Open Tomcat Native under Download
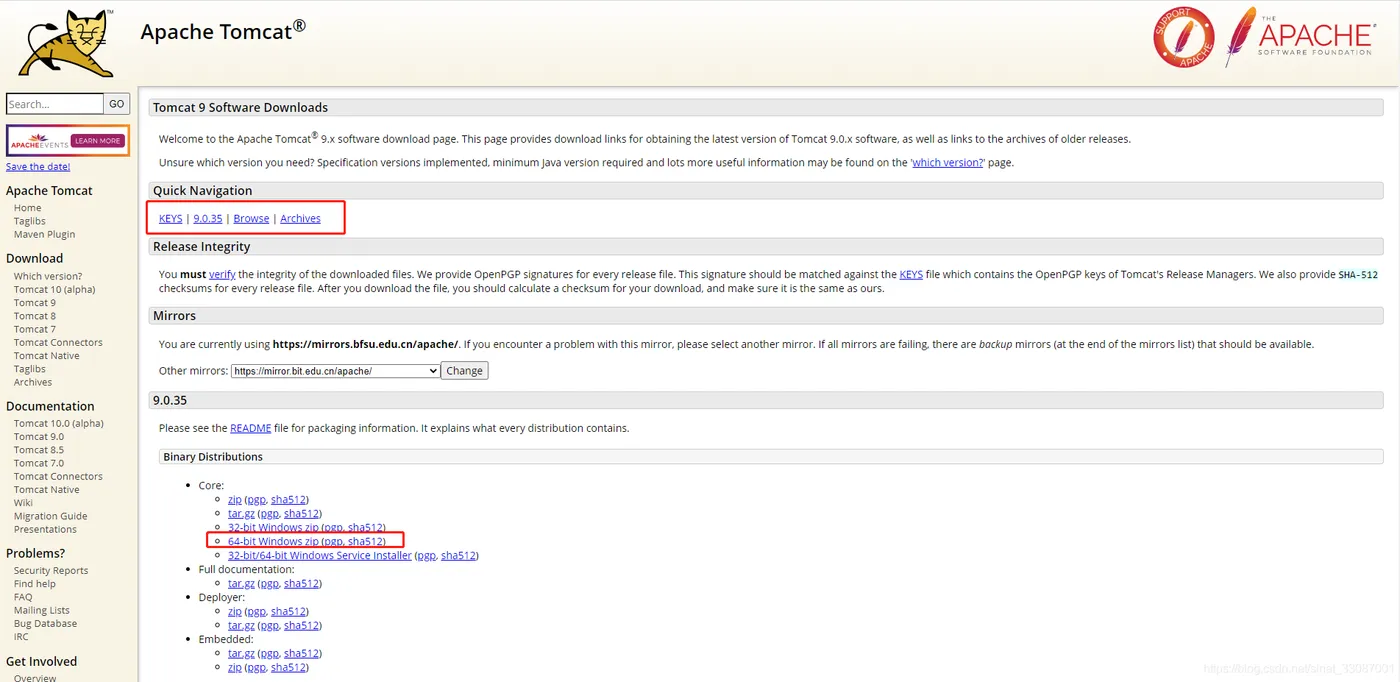The width and height of the screenshot is (1400, 682). tap(47, 355)
